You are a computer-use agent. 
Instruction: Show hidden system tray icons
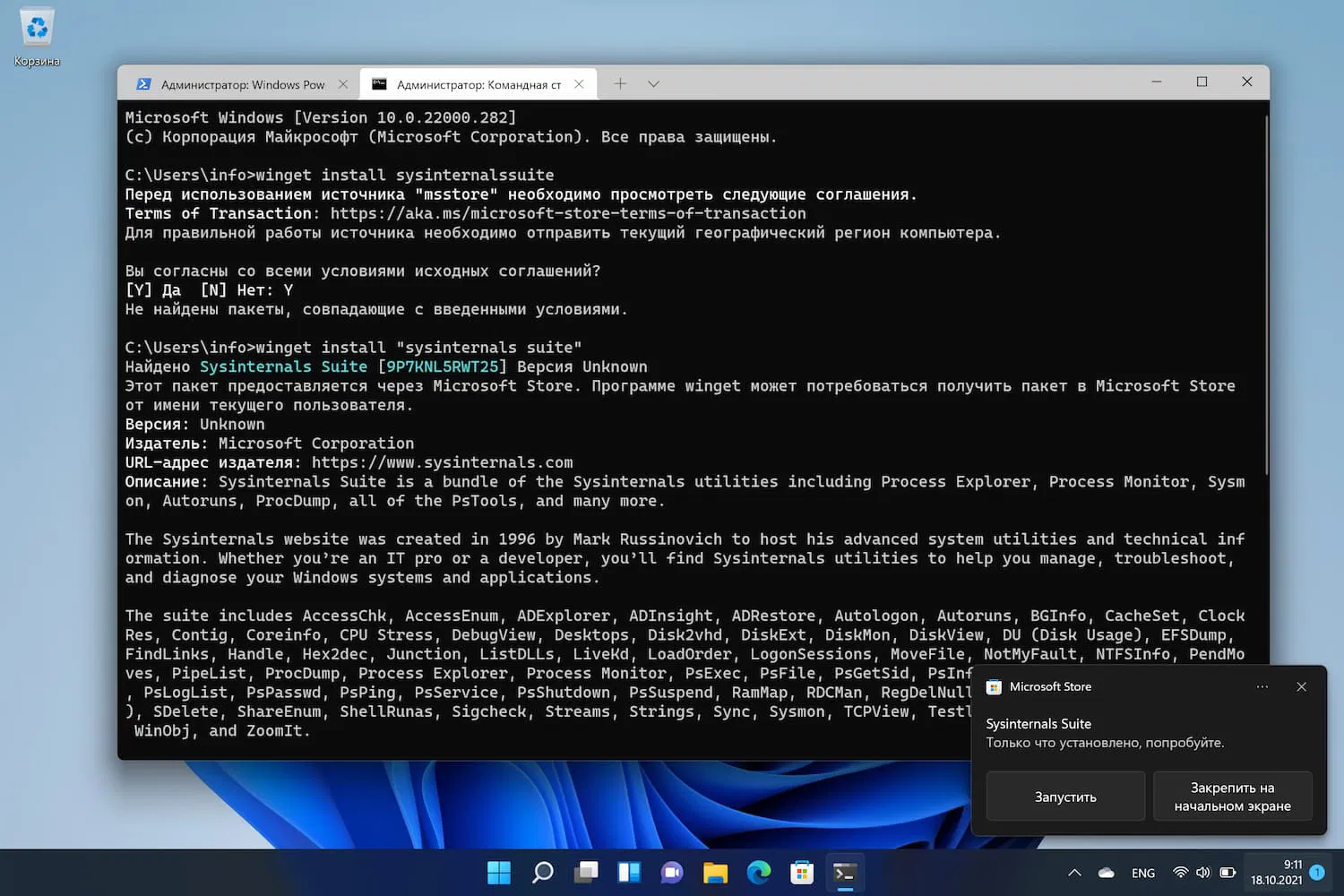tap(1074, 873)
